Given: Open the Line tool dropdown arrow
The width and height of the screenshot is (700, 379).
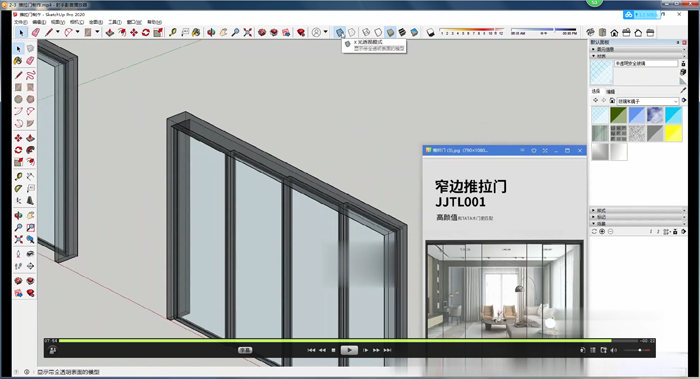Looking at the screenshot, I should (58, 32).
